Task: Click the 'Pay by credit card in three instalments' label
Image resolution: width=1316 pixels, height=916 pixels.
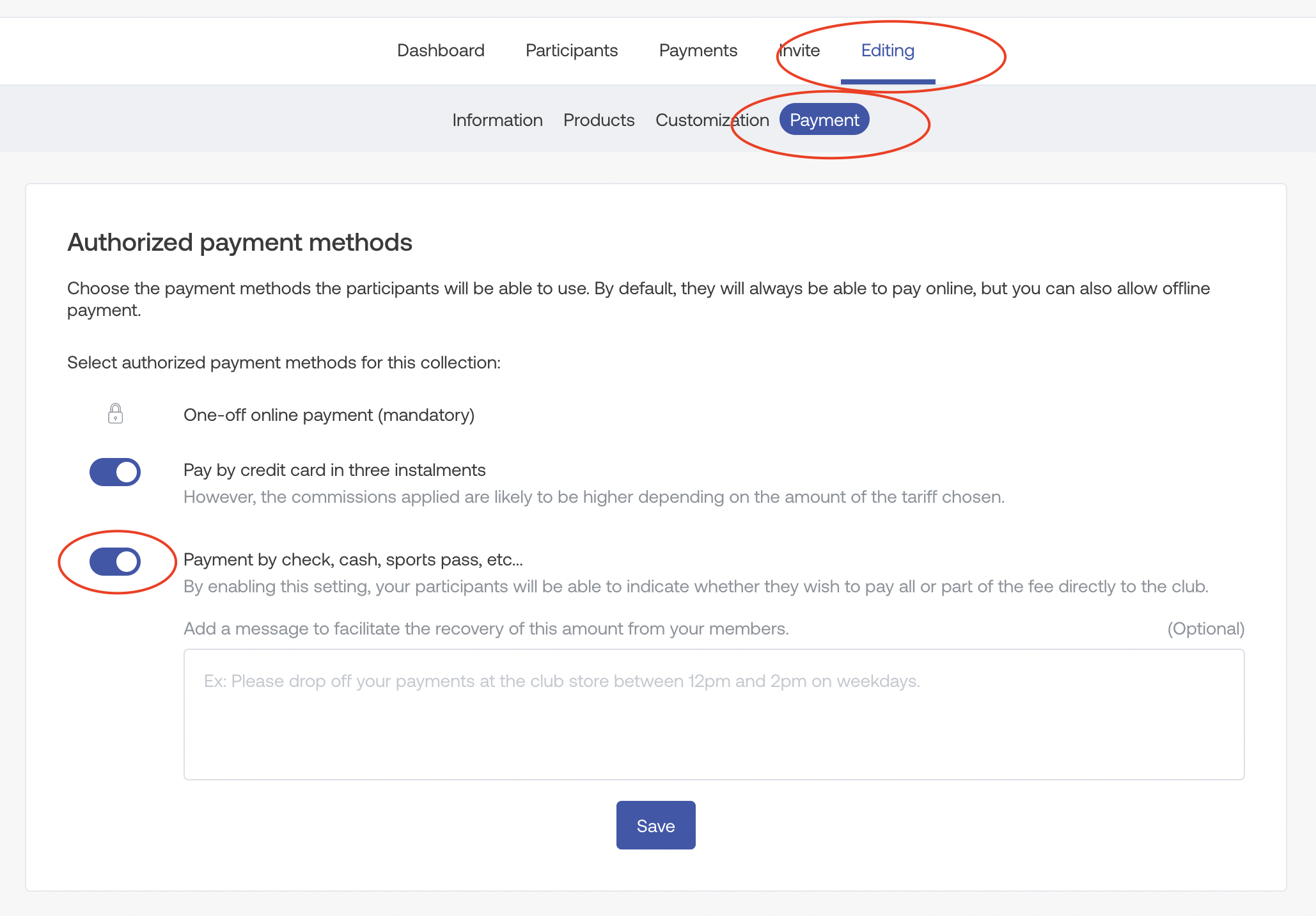Action: (334, 470)
